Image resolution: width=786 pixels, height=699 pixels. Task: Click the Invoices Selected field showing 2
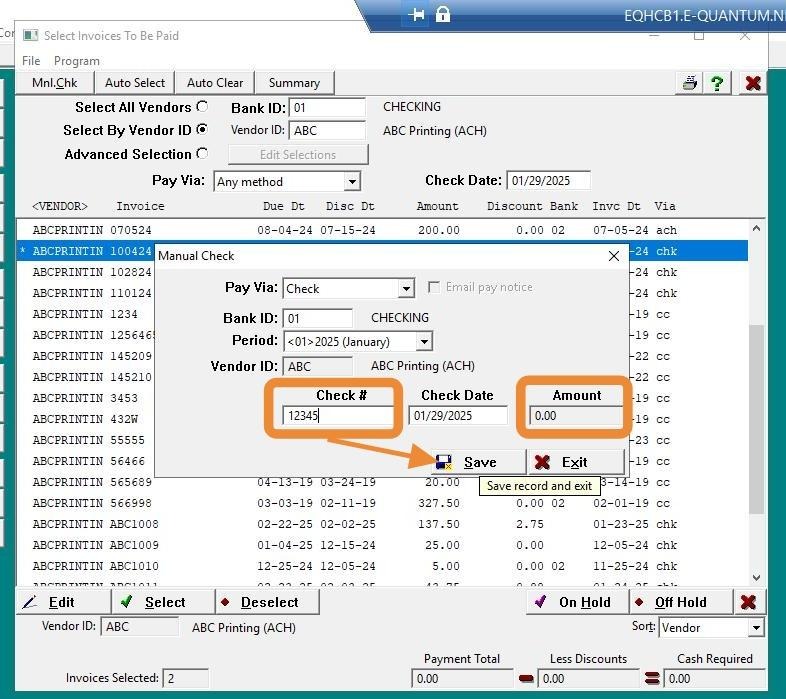(x=185, y=678)
